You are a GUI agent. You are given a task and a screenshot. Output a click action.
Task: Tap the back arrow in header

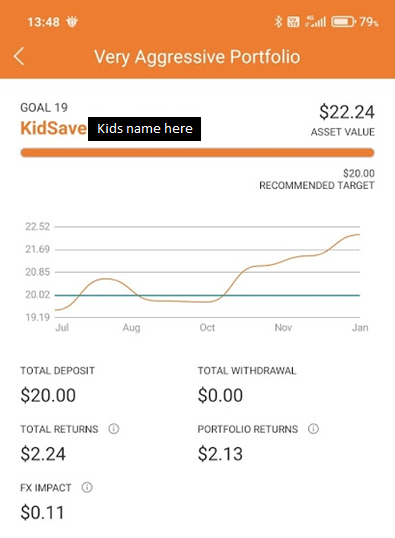[19, 56]
